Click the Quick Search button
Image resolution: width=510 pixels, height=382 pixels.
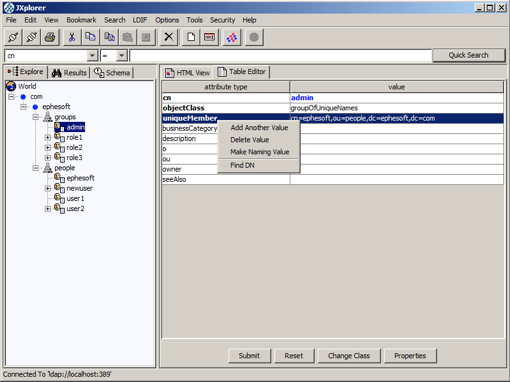[469, 55]
